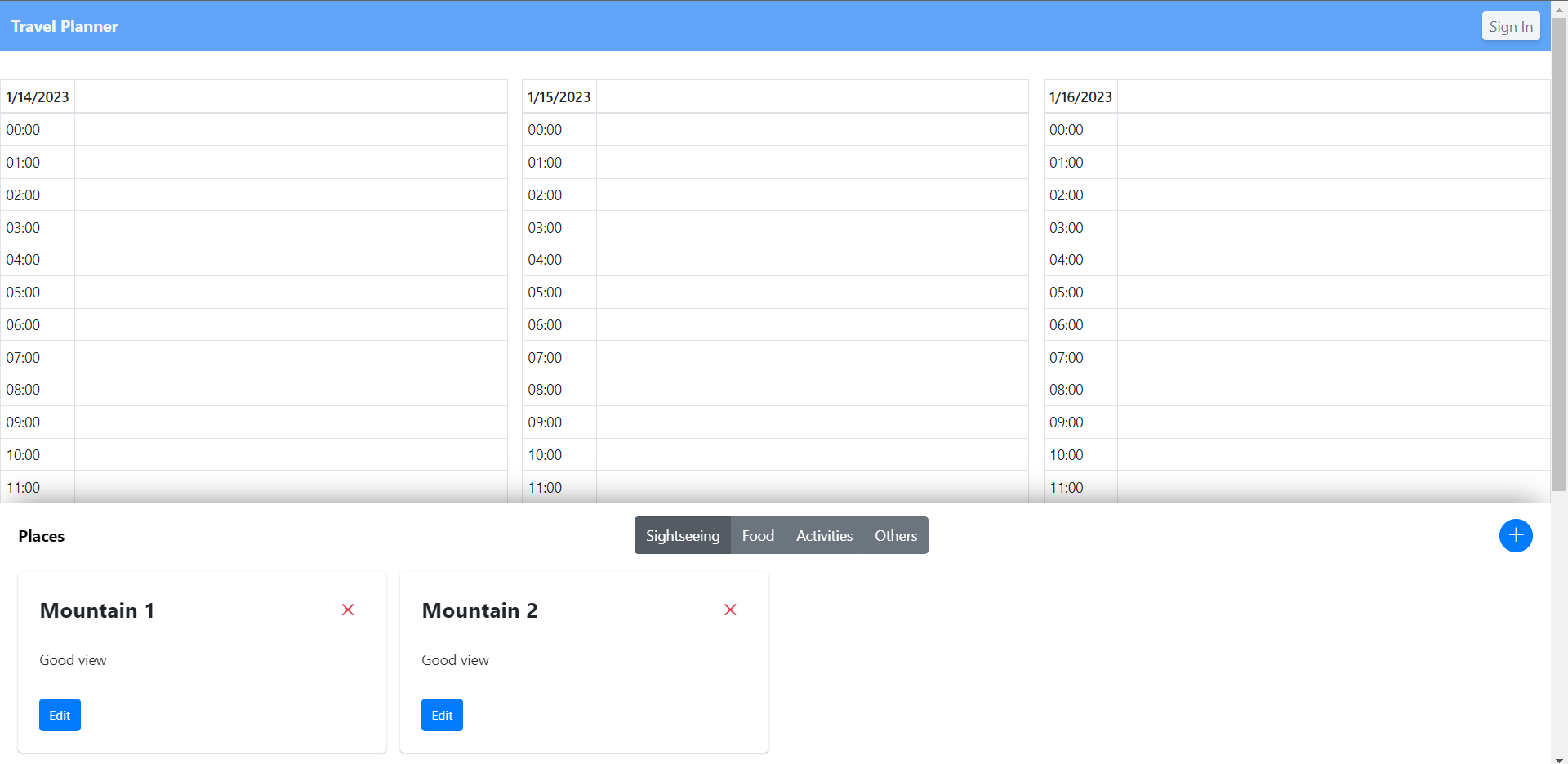Click the 1/16/2023 date header
Image resolution: width=1568 pixels, height=764 pixels.
[x=1080, y=96]
